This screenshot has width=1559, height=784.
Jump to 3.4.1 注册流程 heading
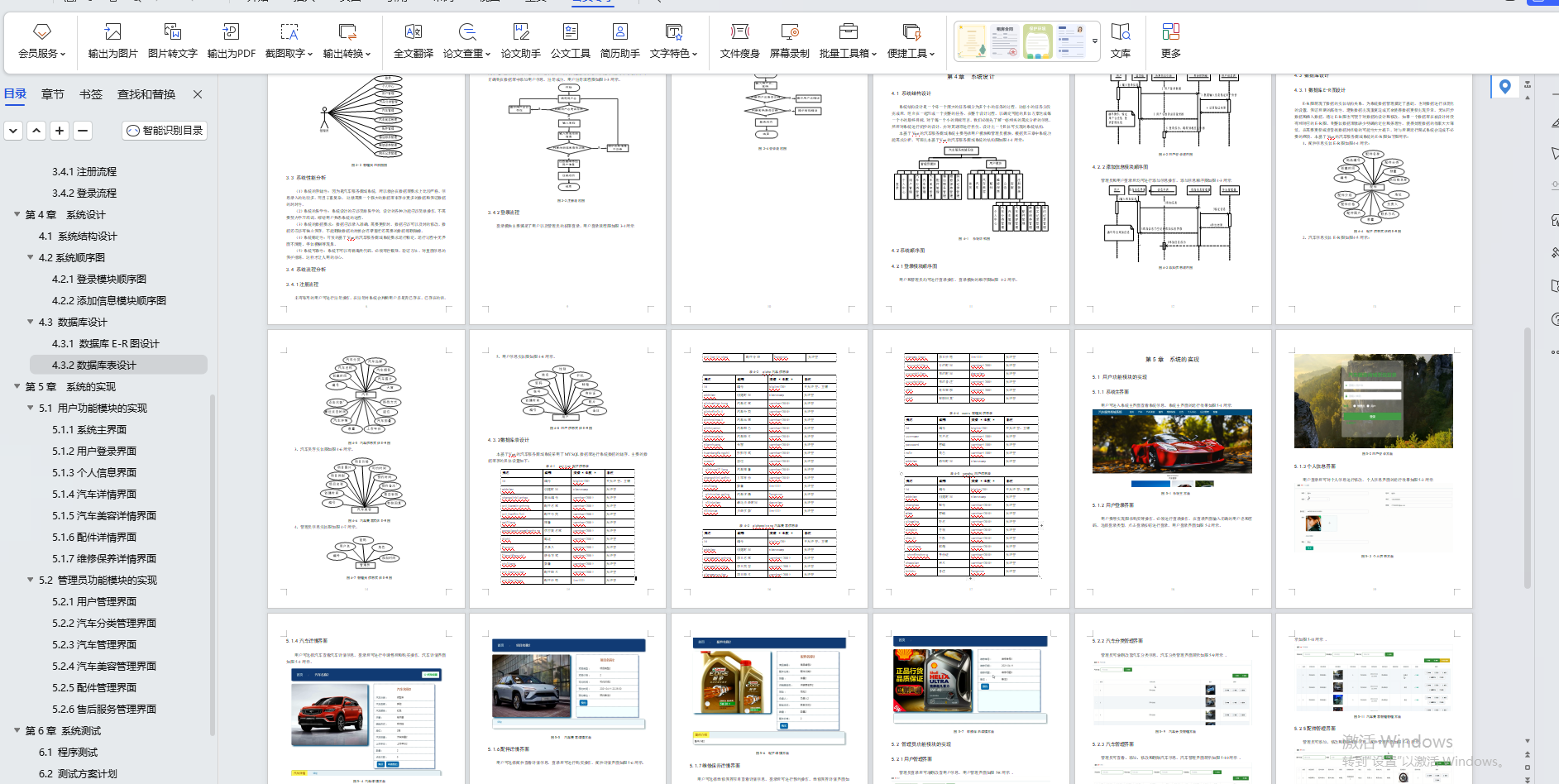[x=84, y=171]
